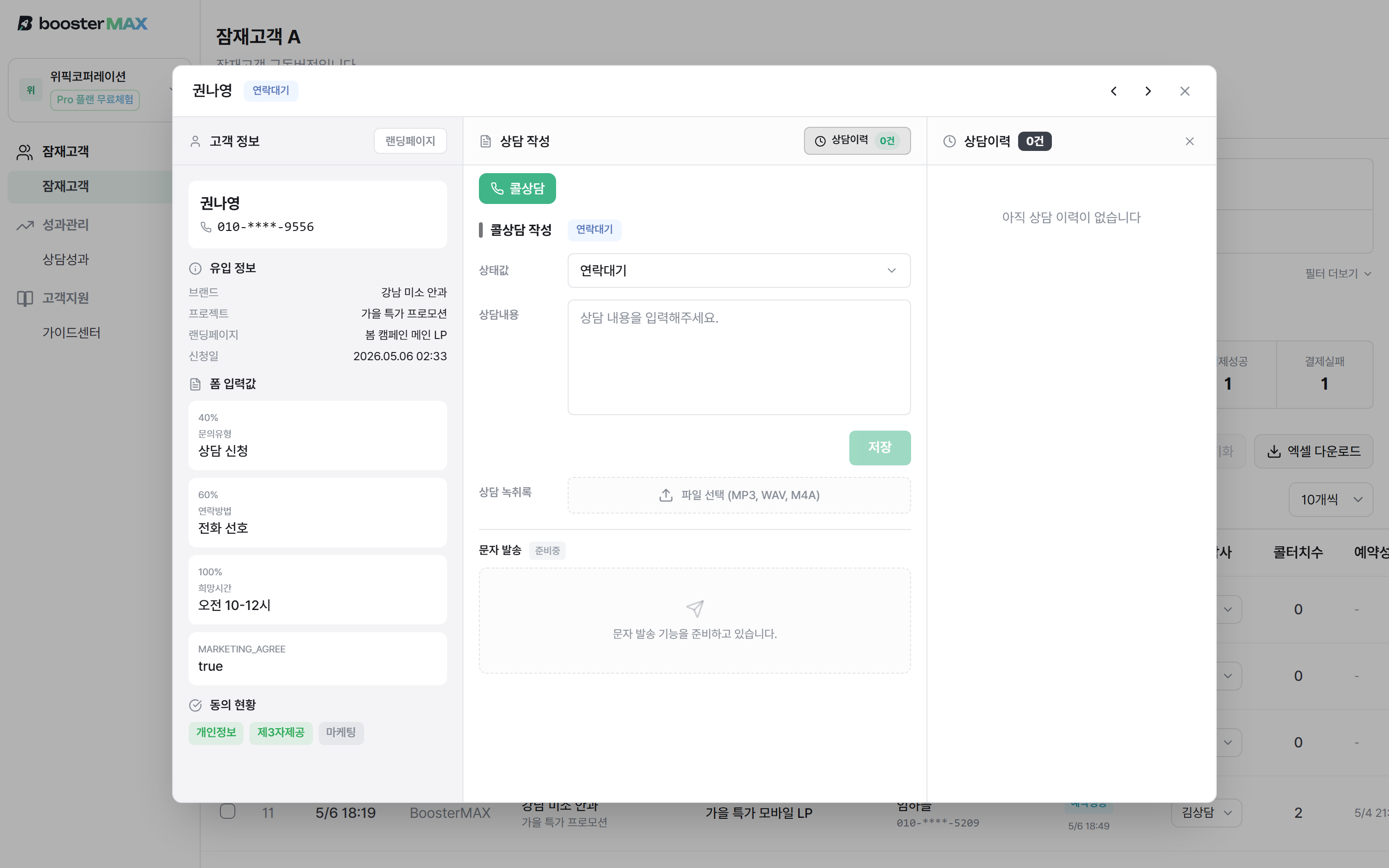Click the paper plane icon in 문자 발송
The width and height of the screenshot is (1389, 868).
[694, 609]
